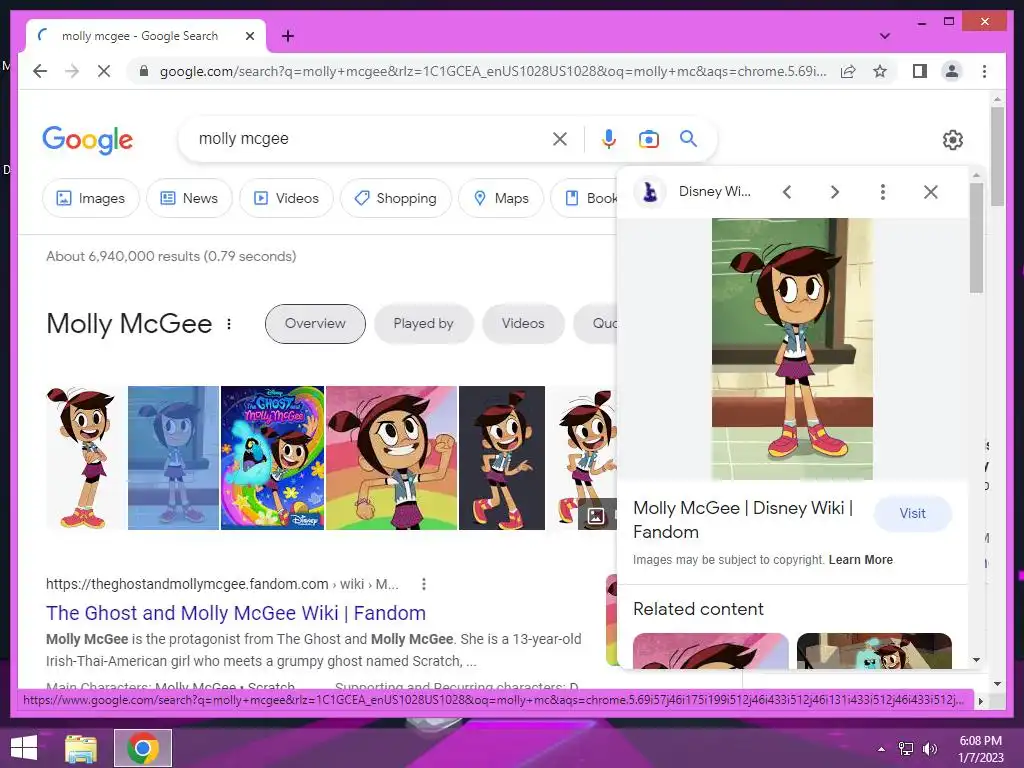Open the volume control in the system tray

pyautogui.click(x=929, y=749)
